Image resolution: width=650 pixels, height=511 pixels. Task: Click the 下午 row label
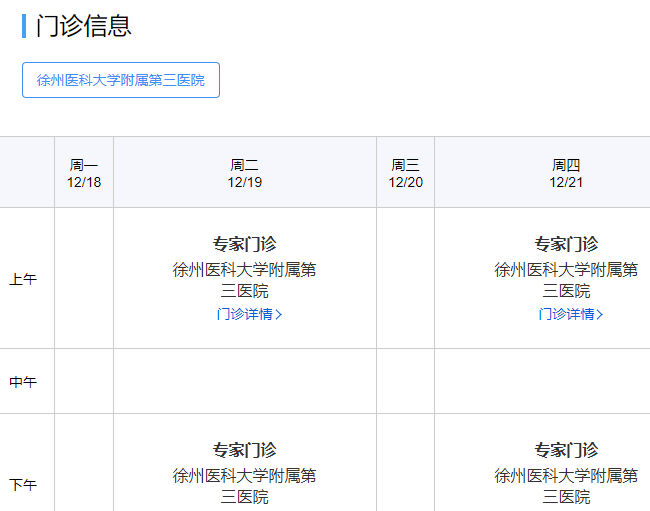pos(23,485)
